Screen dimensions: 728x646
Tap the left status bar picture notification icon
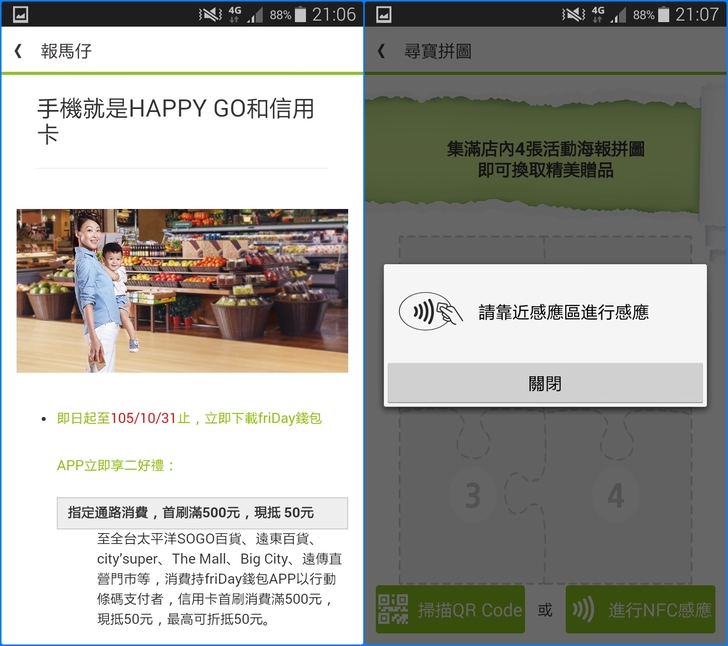20,14
